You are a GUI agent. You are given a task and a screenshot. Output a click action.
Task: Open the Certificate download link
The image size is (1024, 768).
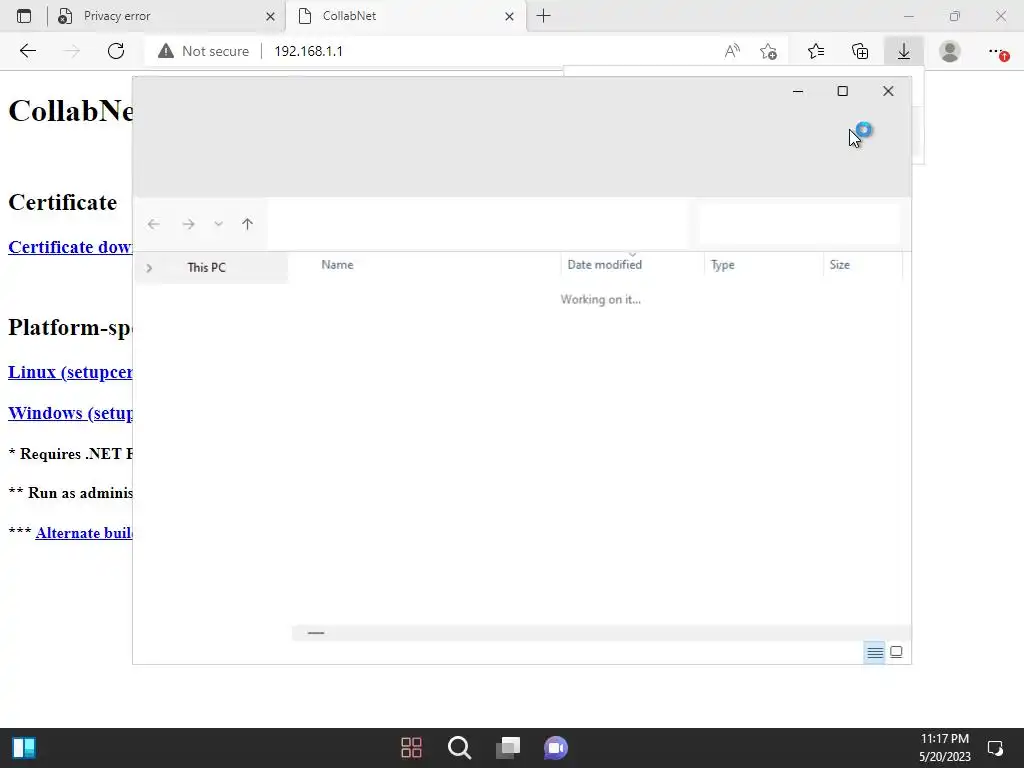(70, 247)
